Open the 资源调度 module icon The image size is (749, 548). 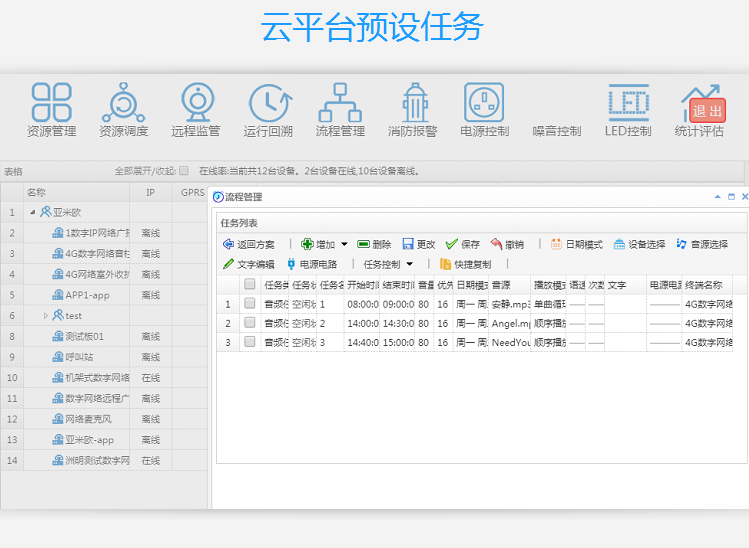123,102
